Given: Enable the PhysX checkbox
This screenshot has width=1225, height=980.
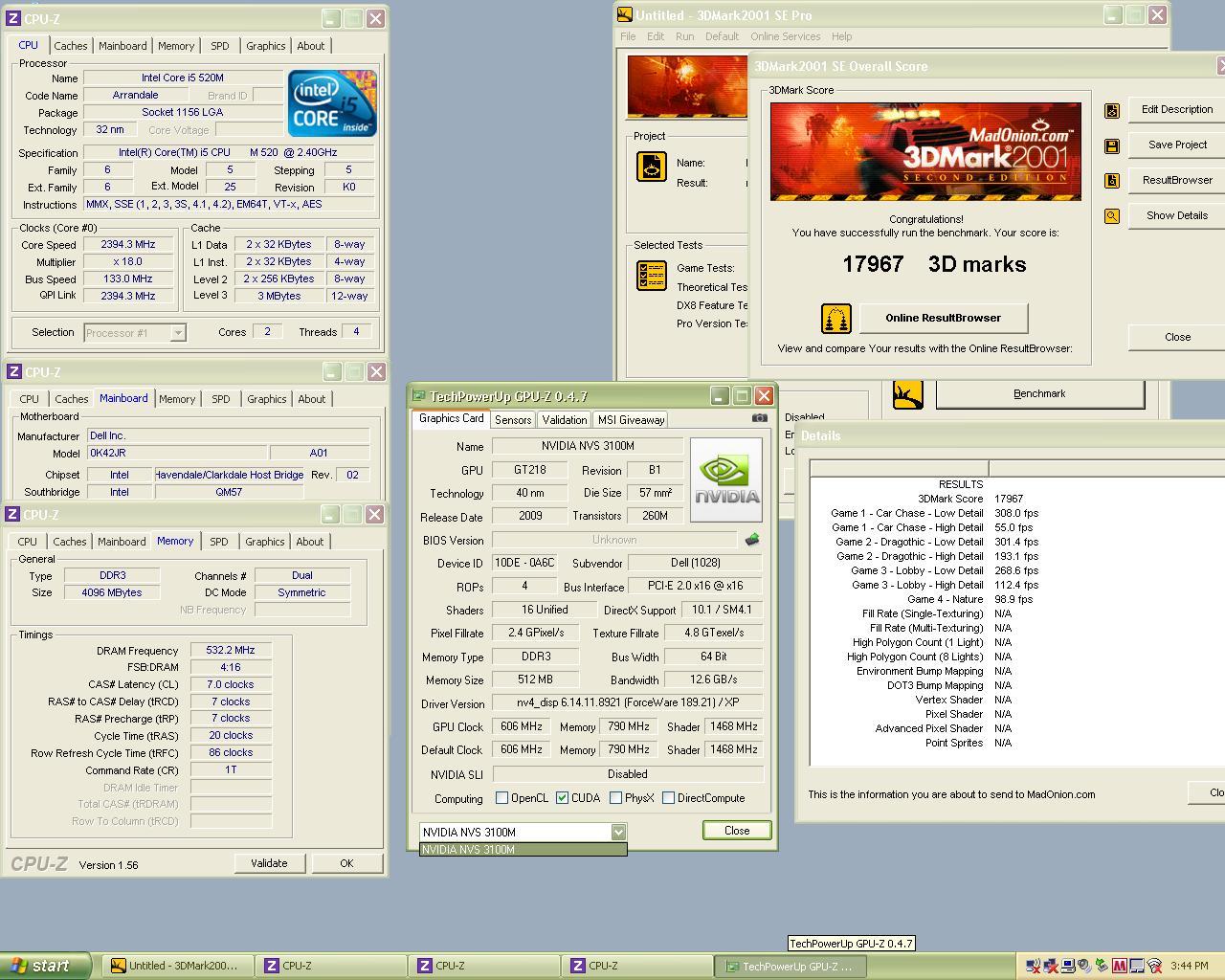Looking at the screenshot, I should [x=615, y=798].
